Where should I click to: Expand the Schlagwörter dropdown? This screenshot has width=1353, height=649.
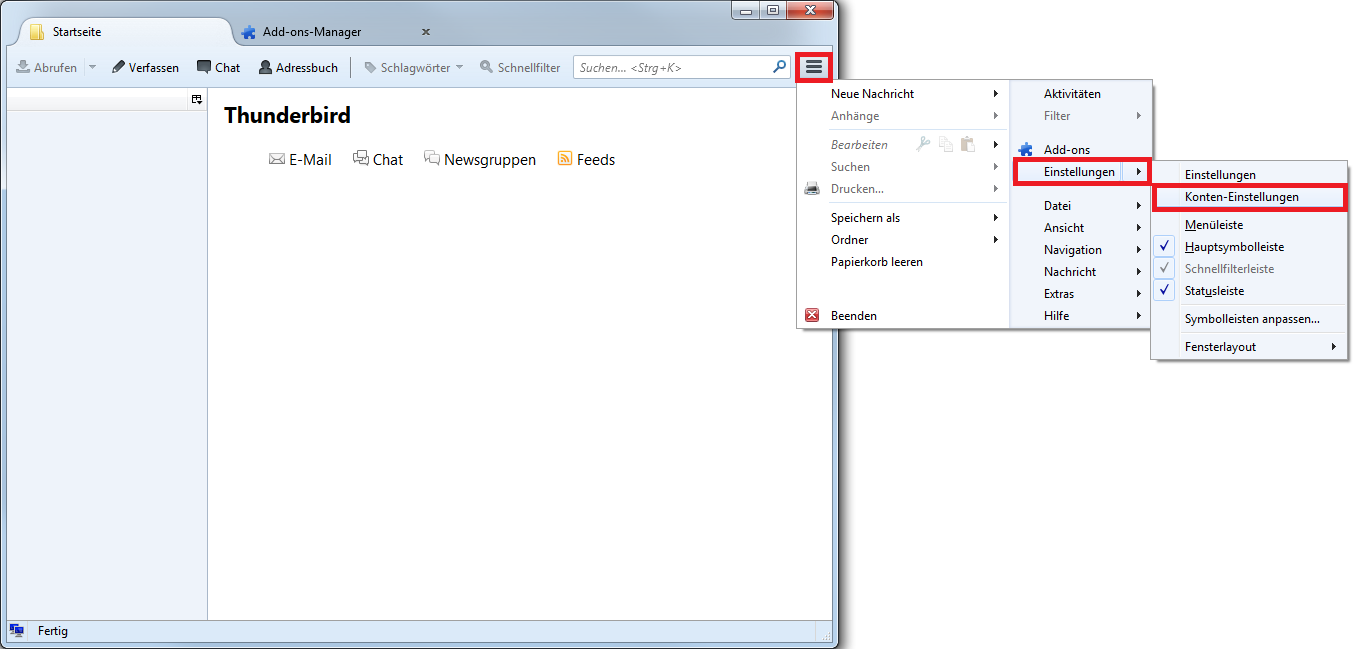tap(459, 67)
